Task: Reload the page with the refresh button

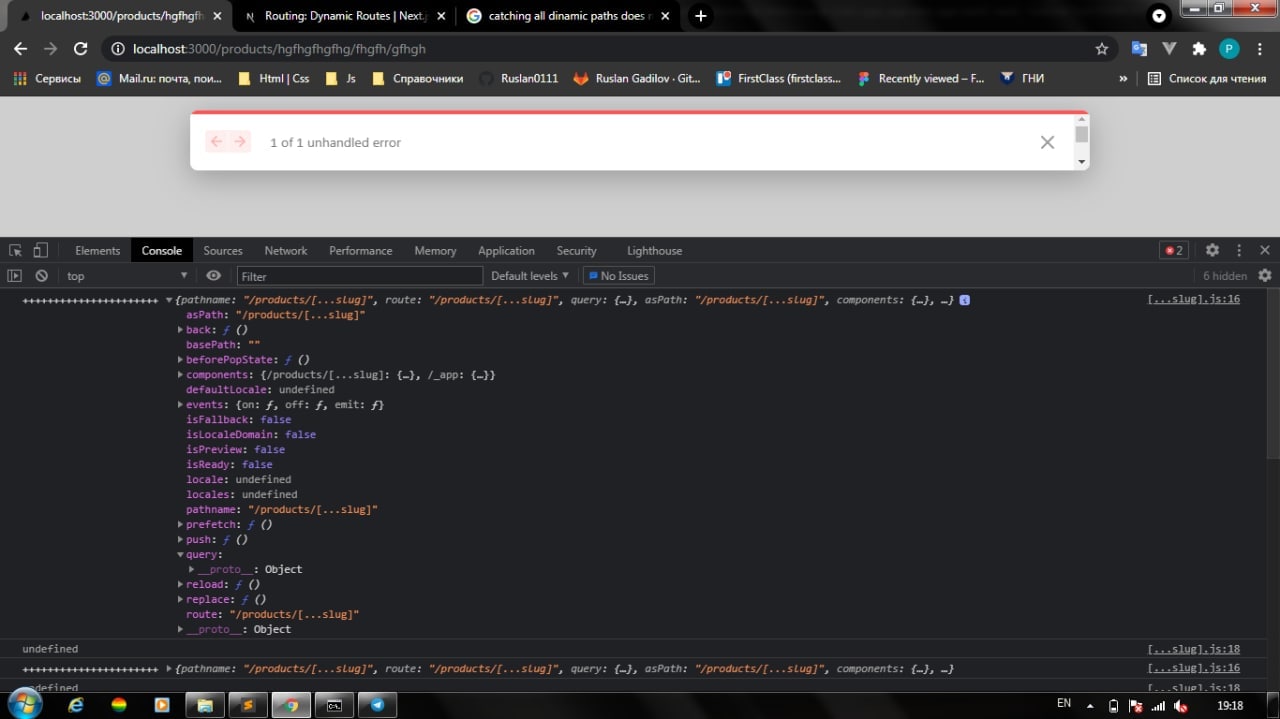Action: click(x=81, y=49)
